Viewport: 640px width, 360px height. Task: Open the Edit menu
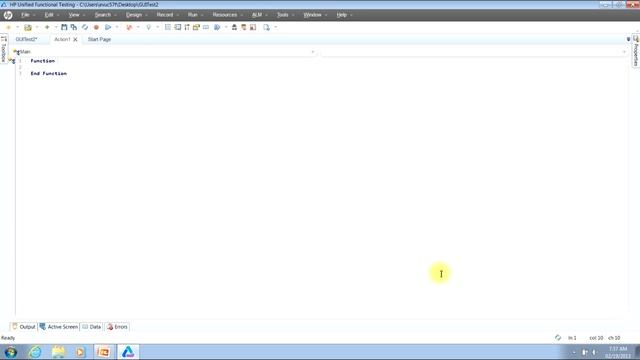tap(49, 15)
